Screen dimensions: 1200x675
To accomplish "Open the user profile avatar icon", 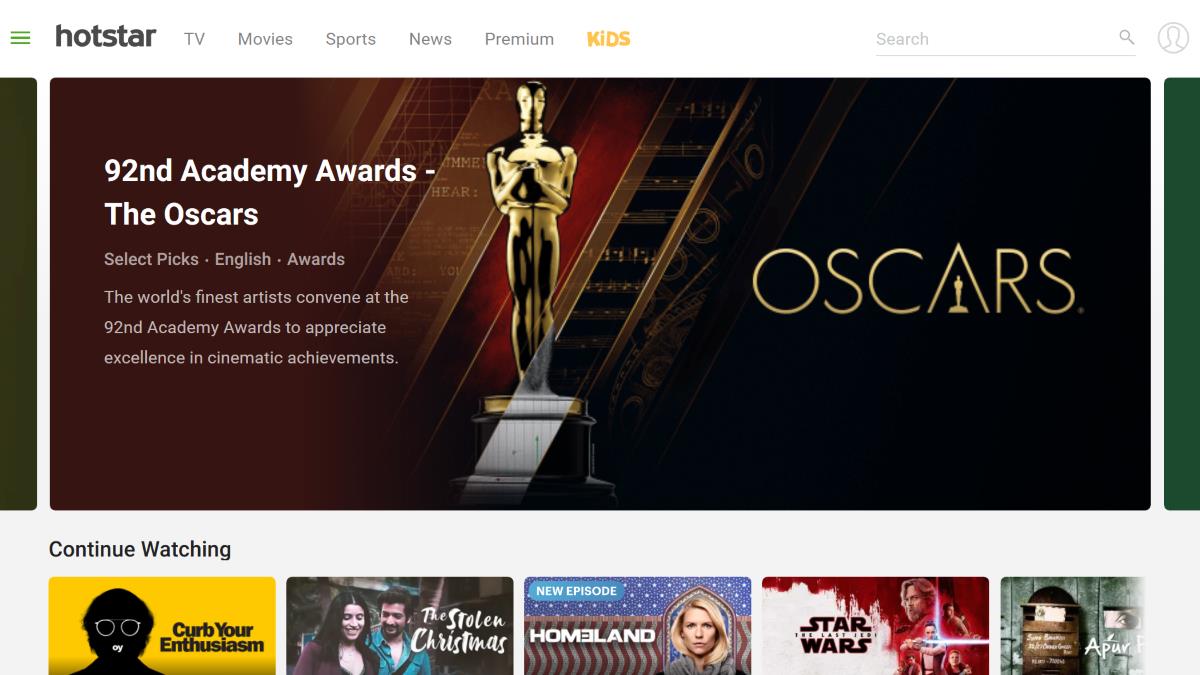I will (1172, 38).
